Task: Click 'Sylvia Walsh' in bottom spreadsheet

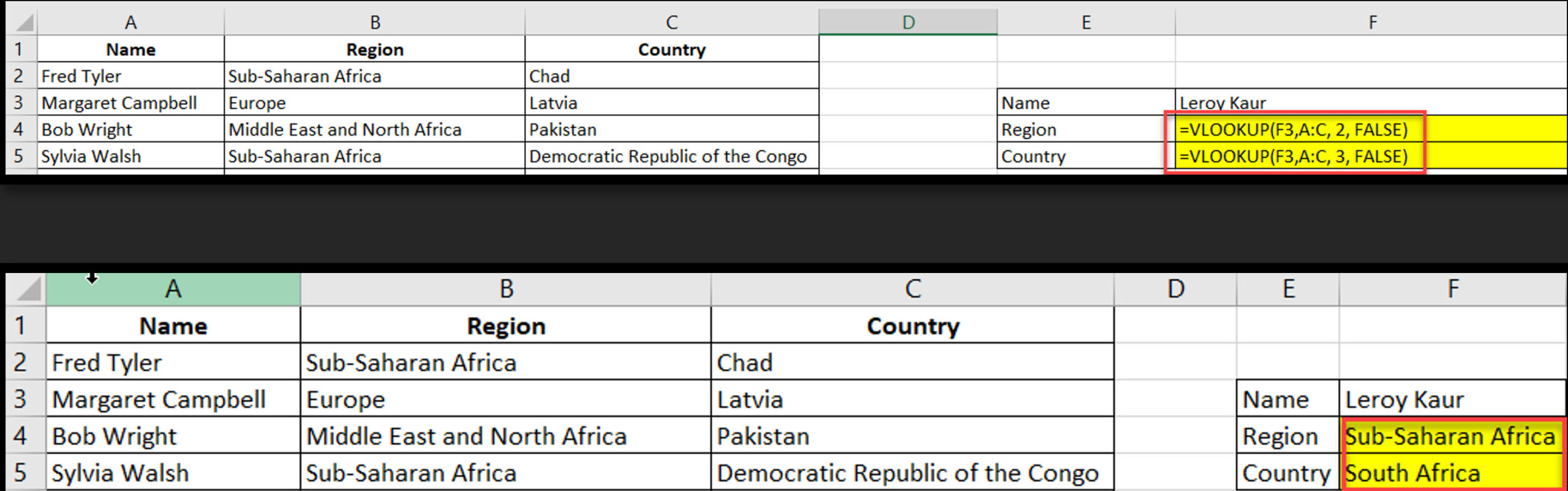Action: coord(173,473)
